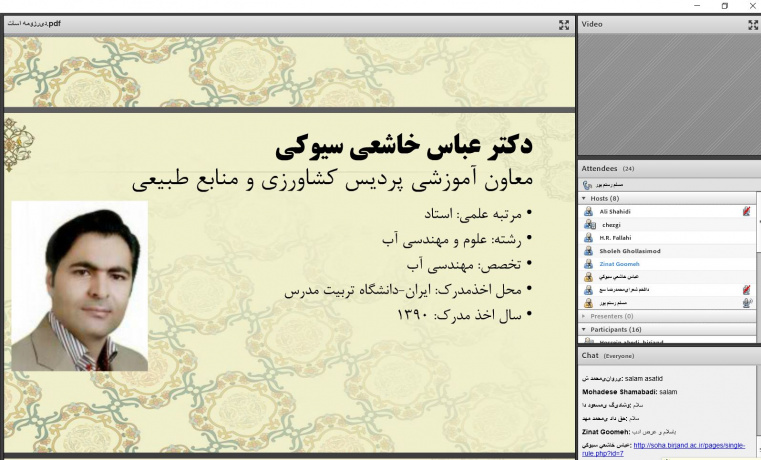Select attendee chezgi in hosts list

click(611, 225)
